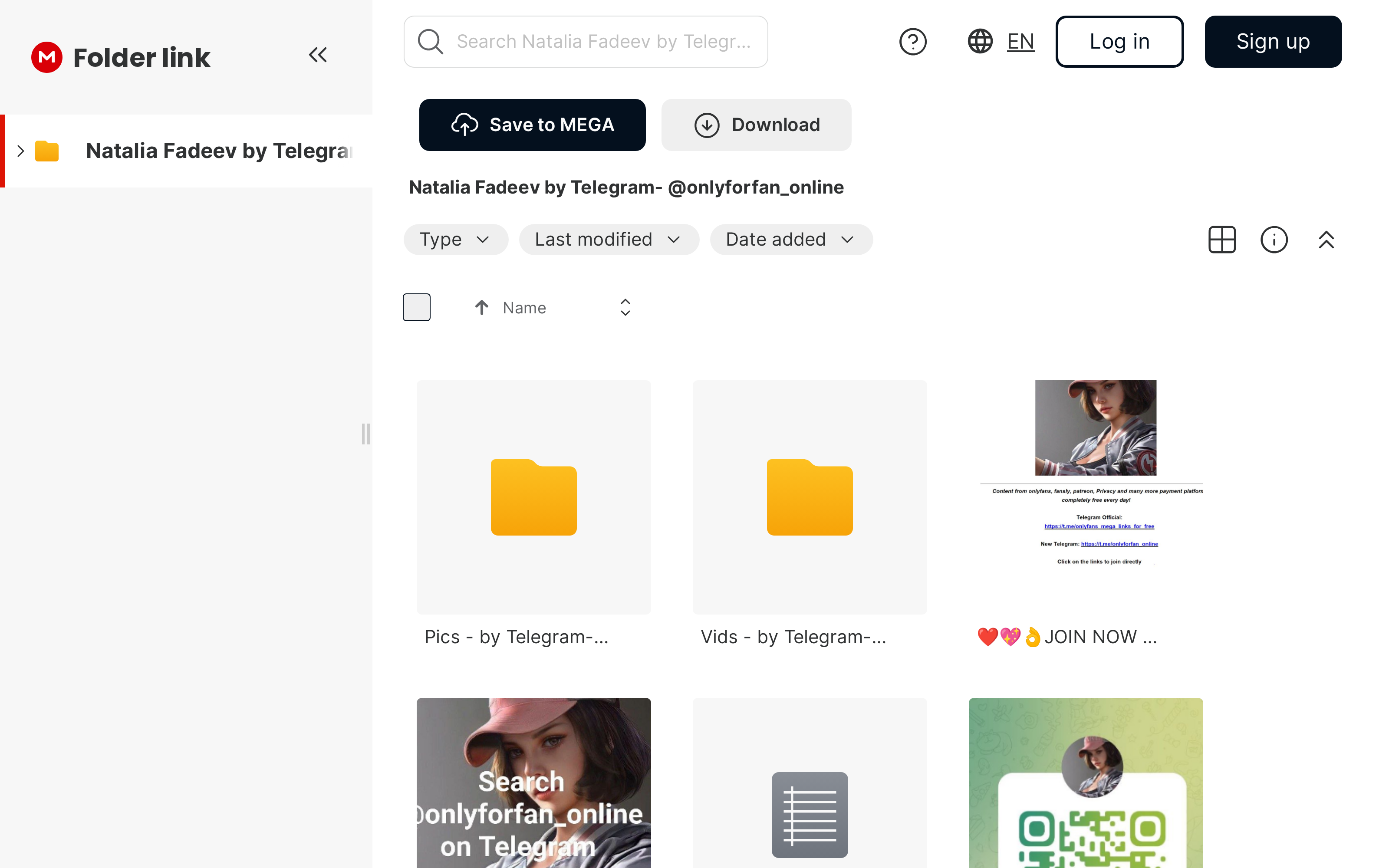Grab the sidebar resize handle
Viewport: 1389px width, 868px height.
(x=365, y=434)
